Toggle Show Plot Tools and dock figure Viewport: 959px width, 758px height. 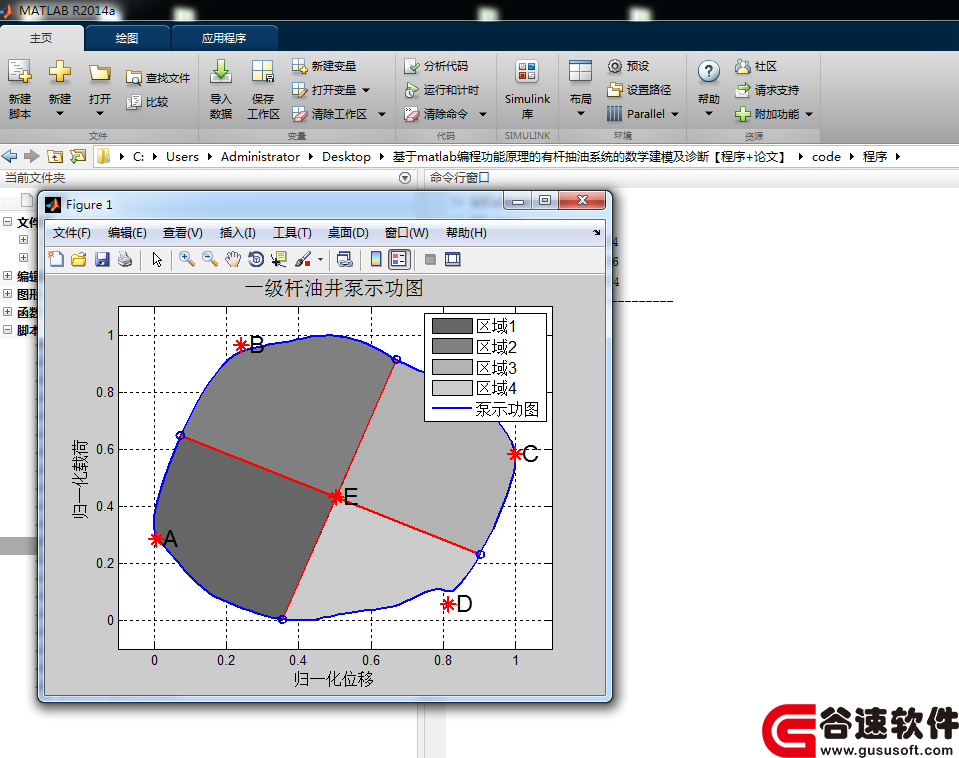click(x=453, y=259)
